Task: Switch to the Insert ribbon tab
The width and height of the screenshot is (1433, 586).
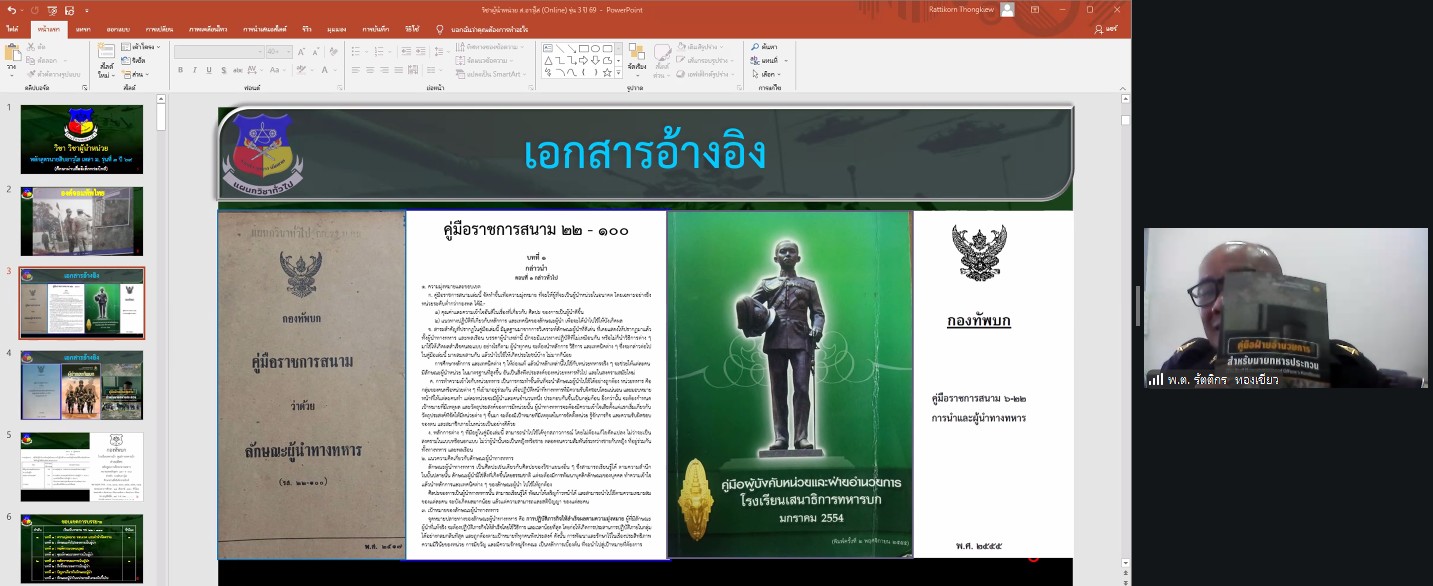Action: [83, 30]
